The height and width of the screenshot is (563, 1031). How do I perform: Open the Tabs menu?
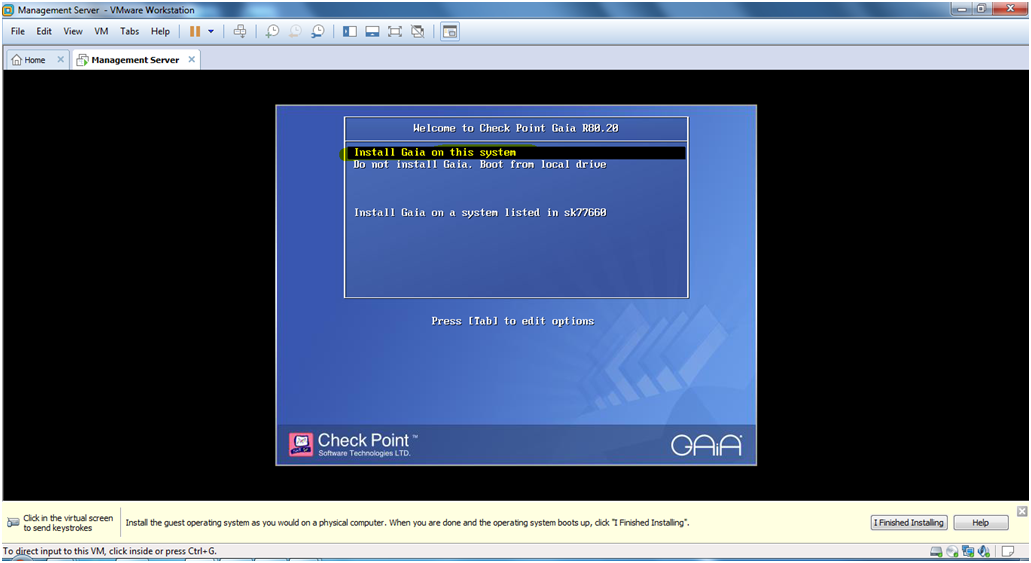(130, 32)
